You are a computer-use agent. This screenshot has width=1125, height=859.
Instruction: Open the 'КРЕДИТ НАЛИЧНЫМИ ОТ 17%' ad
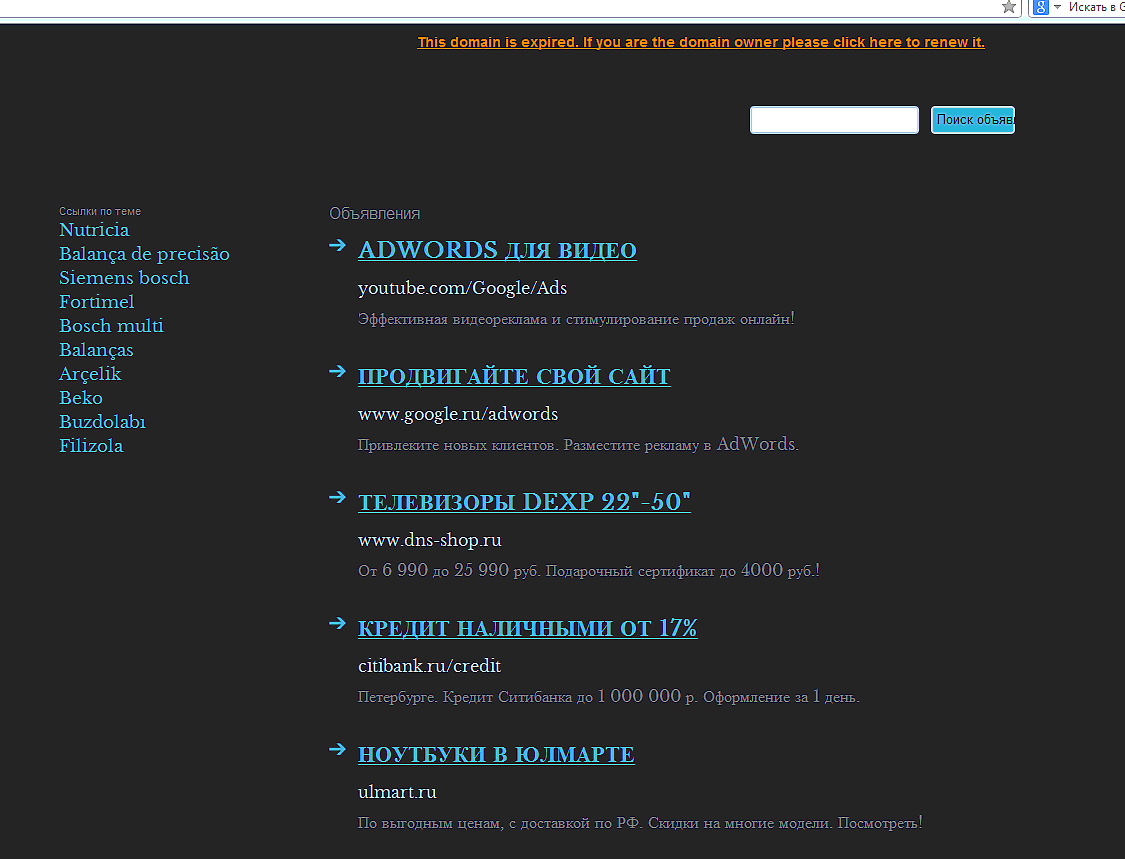point(527,628)
